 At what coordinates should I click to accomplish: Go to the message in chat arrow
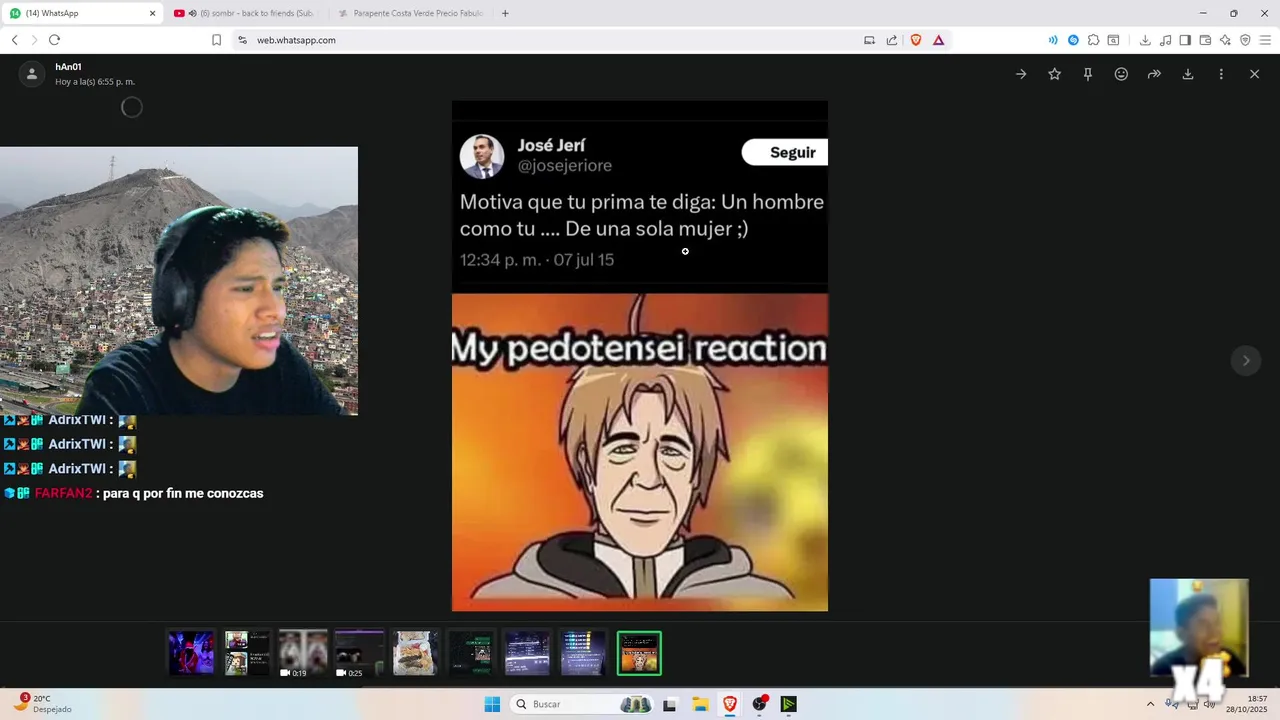(x=1021, y=74)
